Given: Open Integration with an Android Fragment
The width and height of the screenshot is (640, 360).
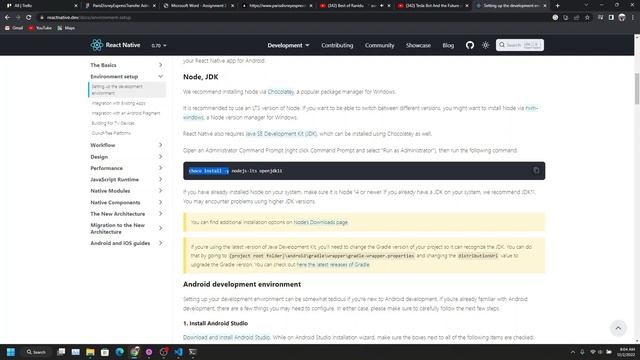Looking at the screenshot, I should click(126, 113).
